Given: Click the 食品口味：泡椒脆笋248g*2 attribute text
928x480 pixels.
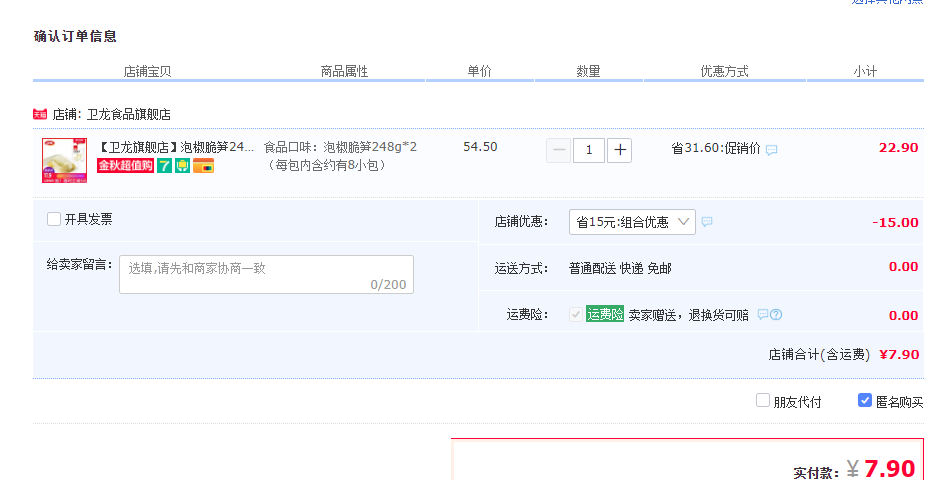Looking at the screenshot, I should (x=340, y=147).
